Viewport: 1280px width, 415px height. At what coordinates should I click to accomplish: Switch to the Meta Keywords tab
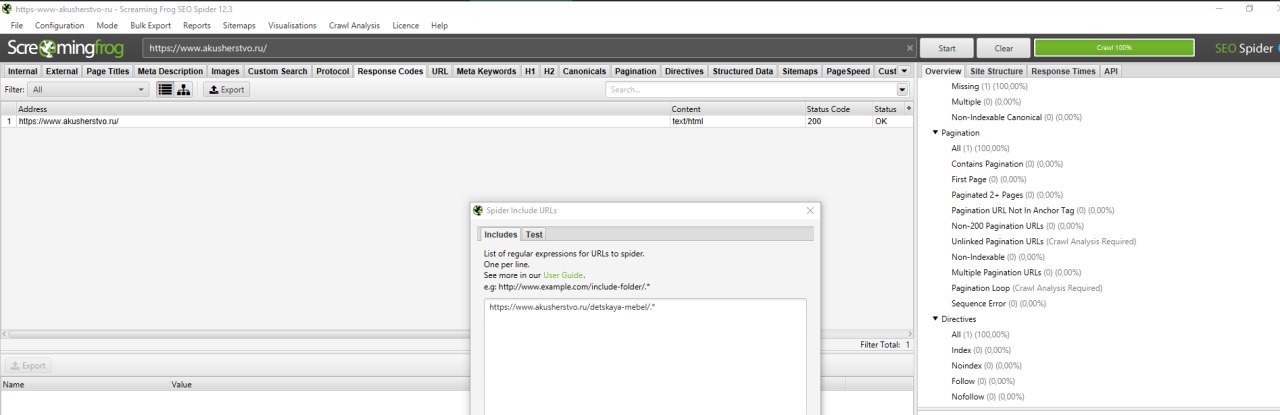point(486,71)
